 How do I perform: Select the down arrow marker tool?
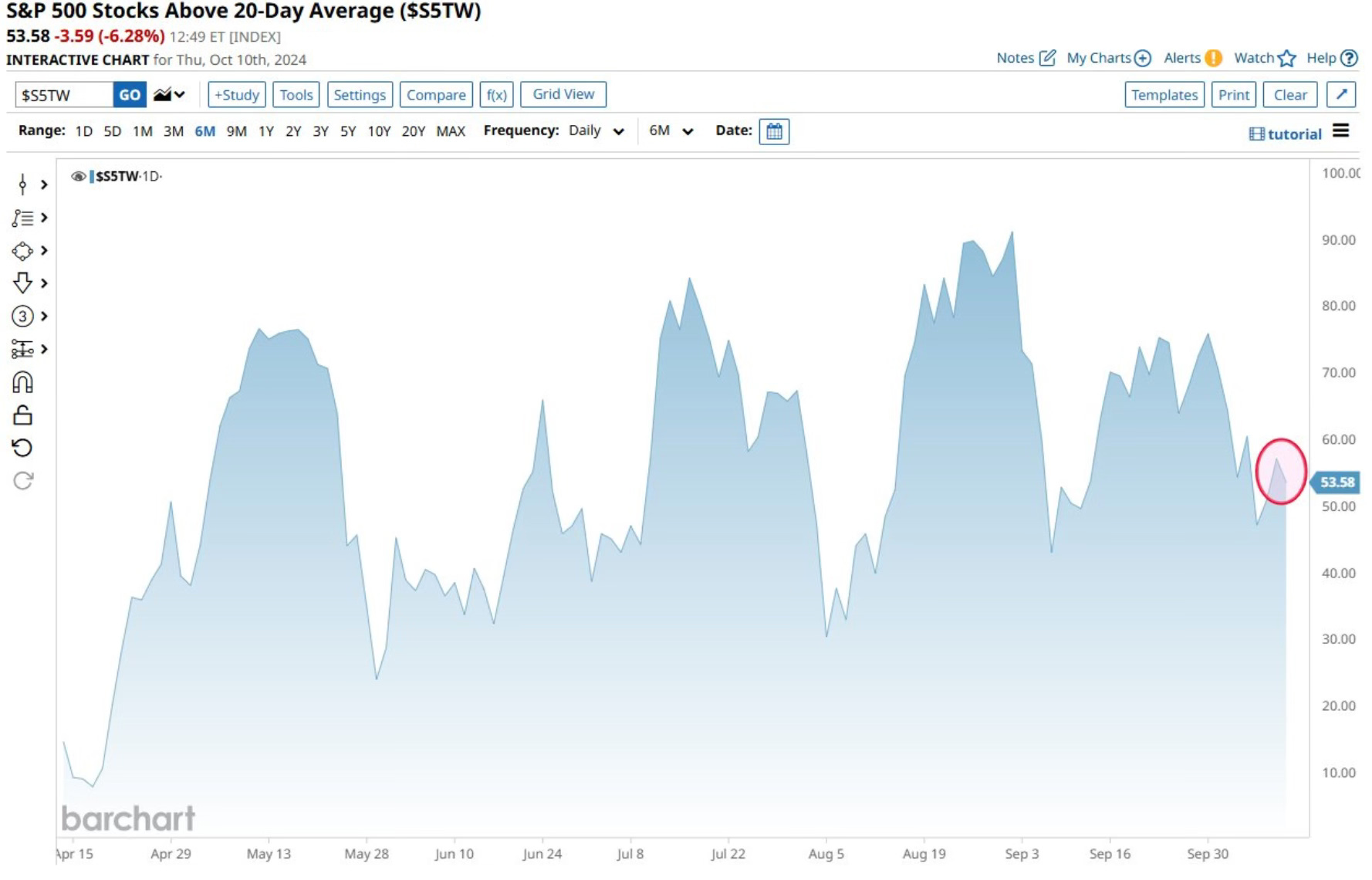tap(22, 283)
